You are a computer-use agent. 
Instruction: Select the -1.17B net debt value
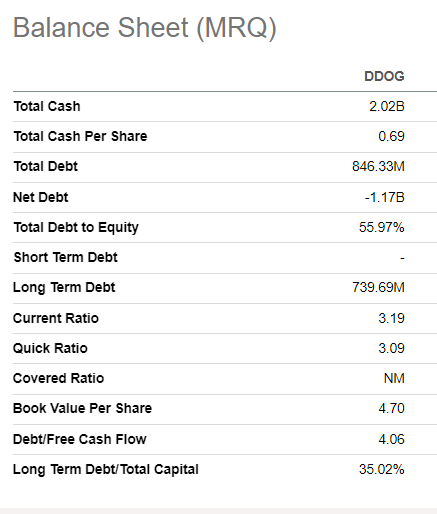[384, 197]
